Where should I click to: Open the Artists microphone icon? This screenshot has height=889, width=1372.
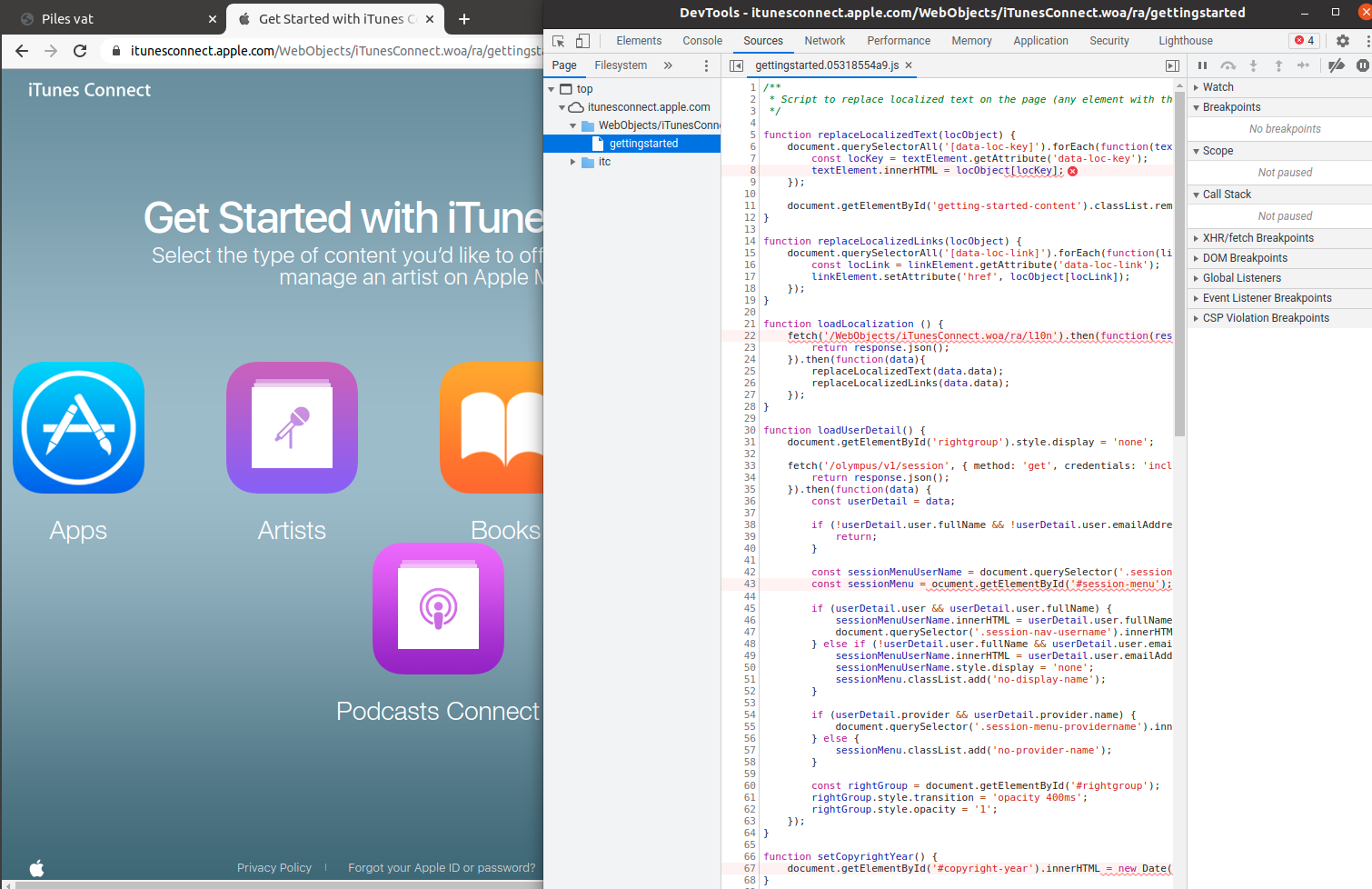point(292,427)
